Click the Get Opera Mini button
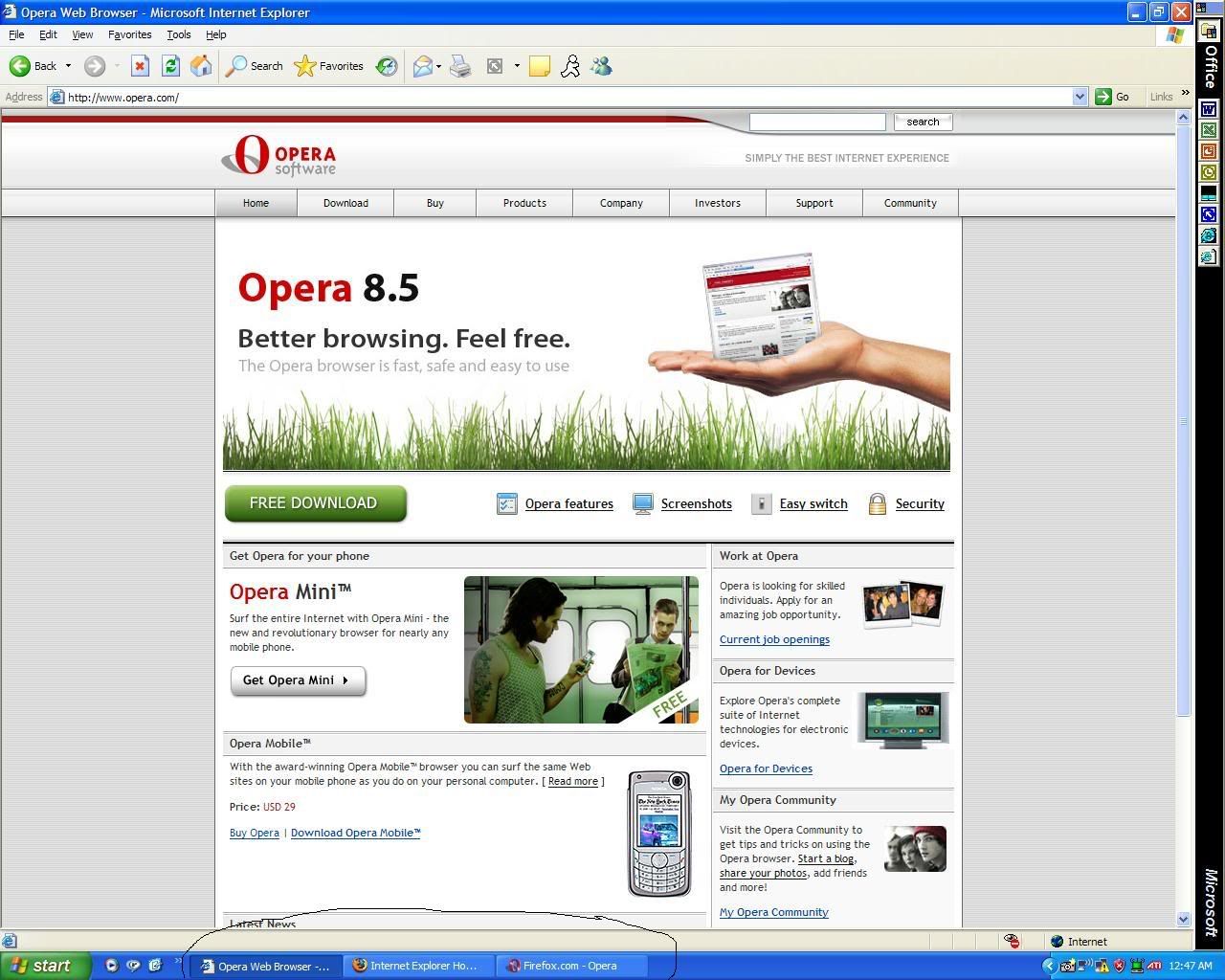The width and height of the screenshot is (1225, 980). tap(299, 680)
